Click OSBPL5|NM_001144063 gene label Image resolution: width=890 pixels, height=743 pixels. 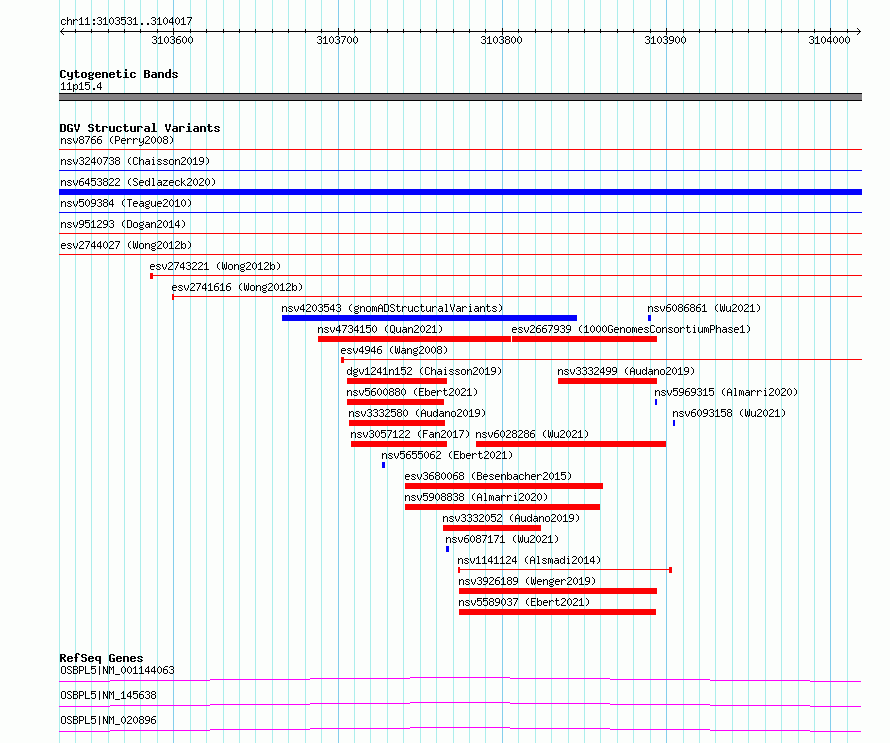pyautogui.click(x=117, y=670)
